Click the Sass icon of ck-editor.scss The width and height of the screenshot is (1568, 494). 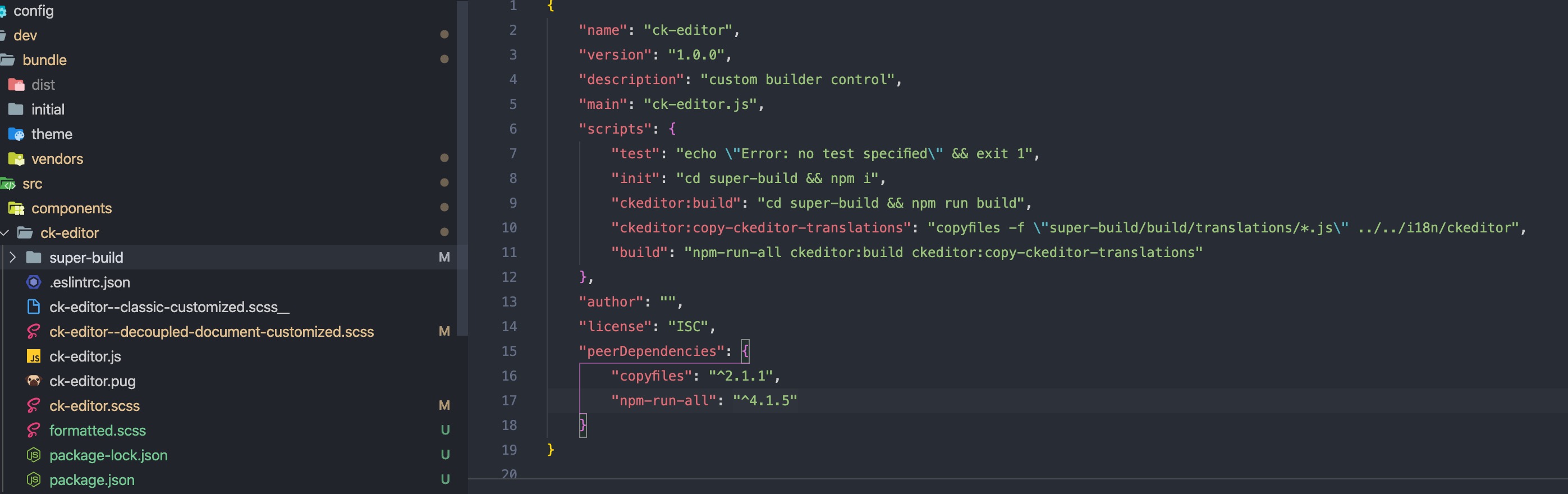(34, 406)
